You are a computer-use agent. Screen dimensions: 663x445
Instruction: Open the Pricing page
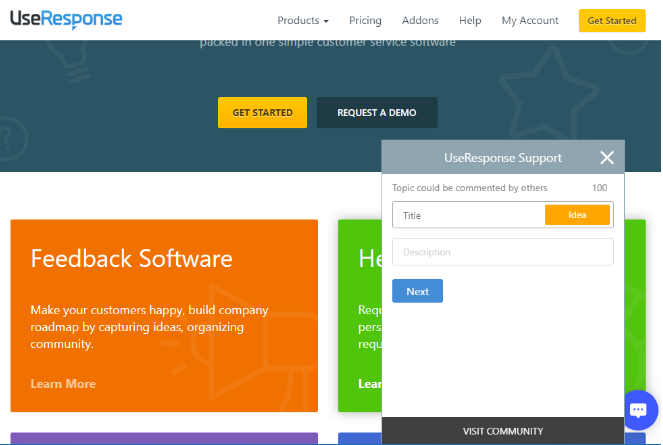[365, 20]
